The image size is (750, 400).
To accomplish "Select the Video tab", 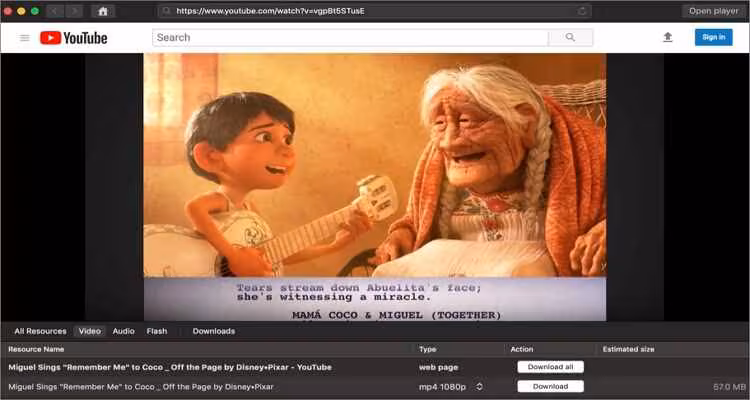I will (x=89, y=331).
